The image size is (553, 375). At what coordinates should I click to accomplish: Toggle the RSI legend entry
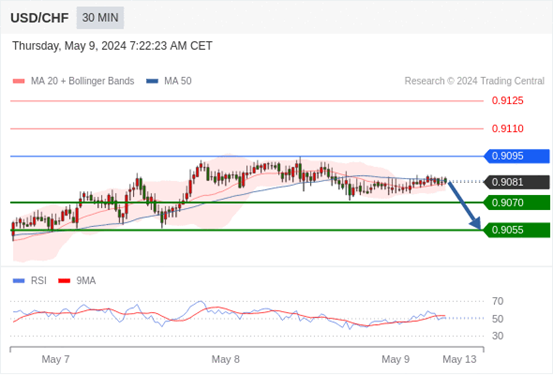tap(30, 281)
